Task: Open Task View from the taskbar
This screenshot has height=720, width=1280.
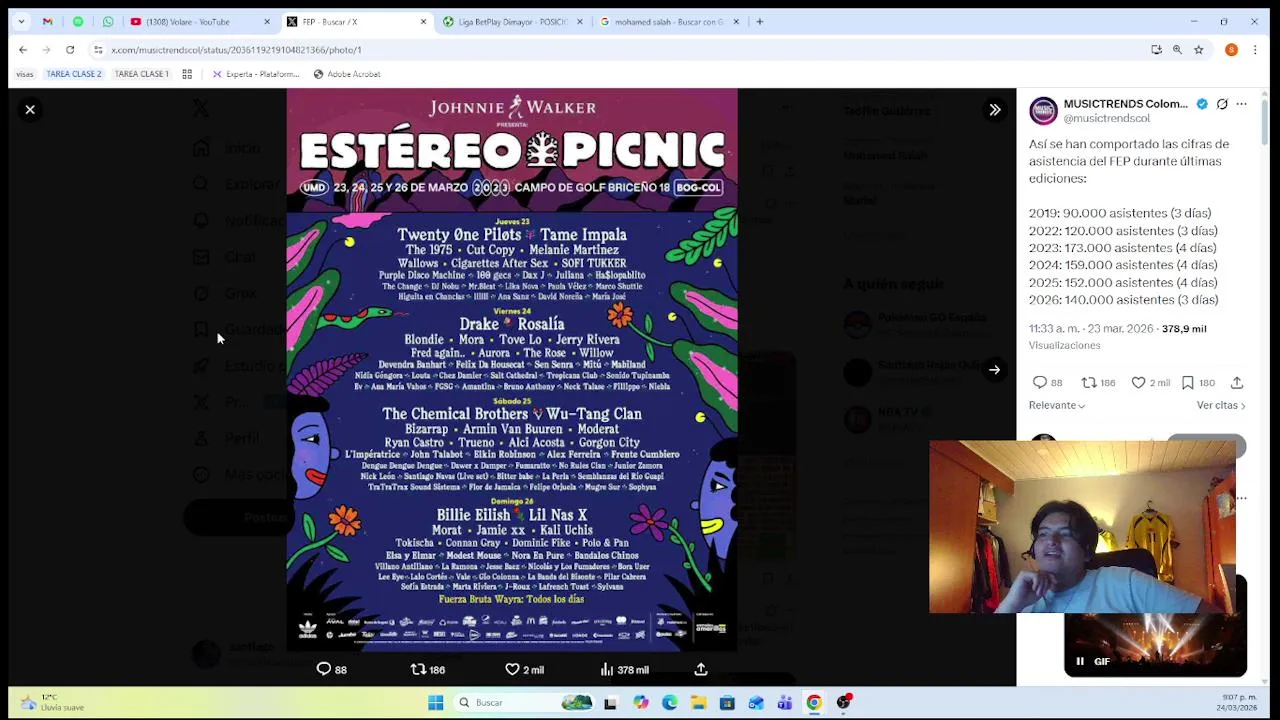Action: click(x=610, y=703)
